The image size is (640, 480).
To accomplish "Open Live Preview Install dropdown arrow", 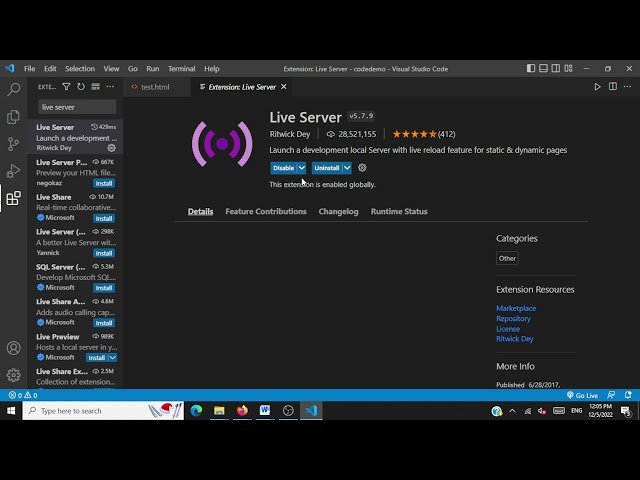I will click(112, 357).
